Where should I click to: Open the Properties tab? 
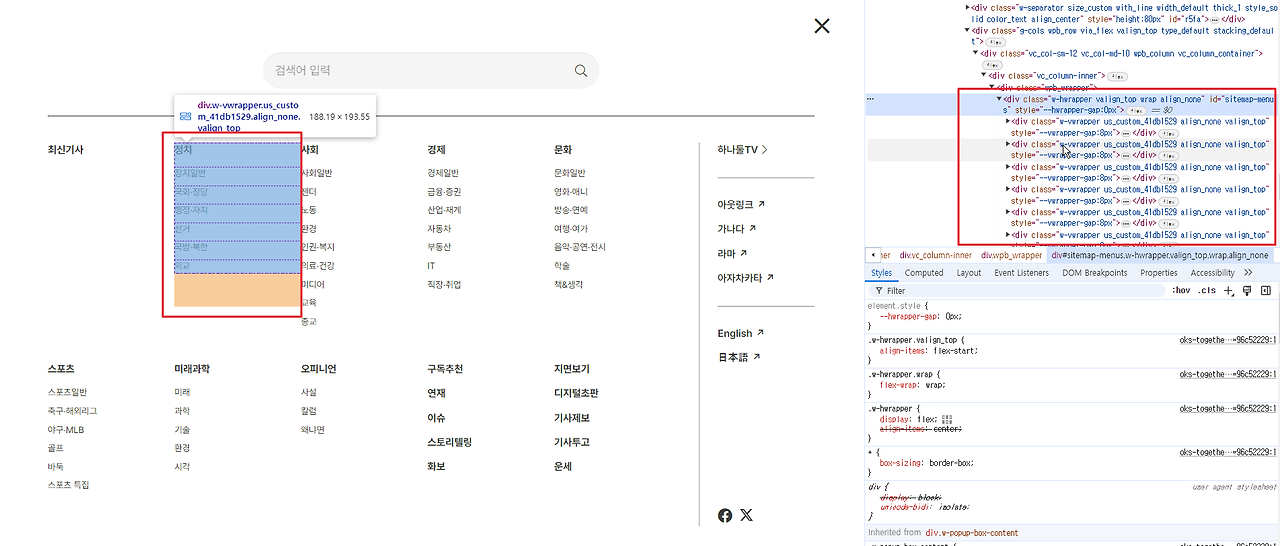pos(1159,273)
